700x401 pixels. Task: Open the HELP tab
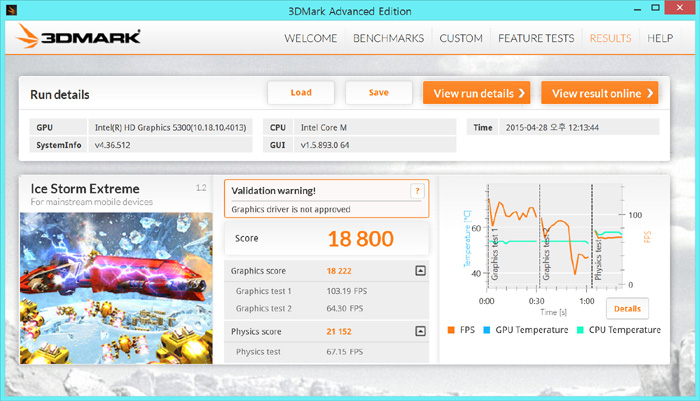pos(660,38)
